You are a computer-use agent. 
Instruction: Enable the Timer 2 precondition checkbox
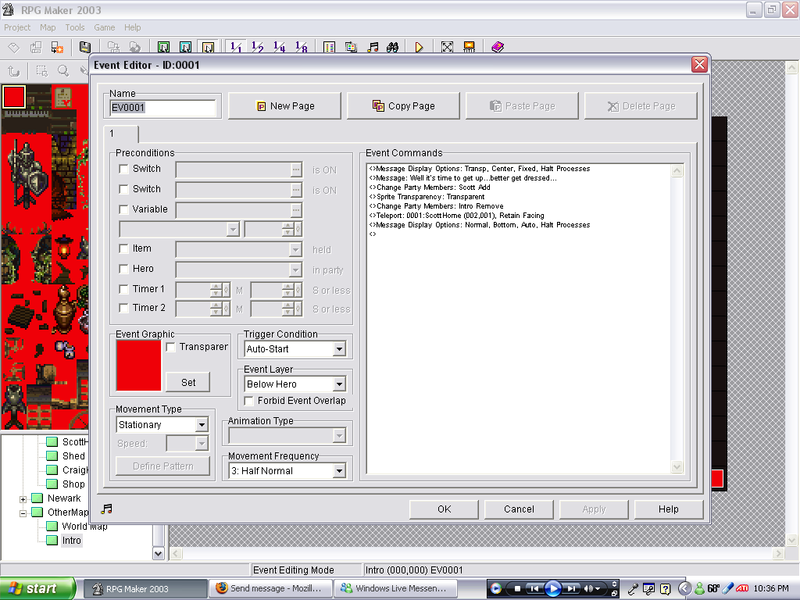pyautogui.click(x=123, y=308)
